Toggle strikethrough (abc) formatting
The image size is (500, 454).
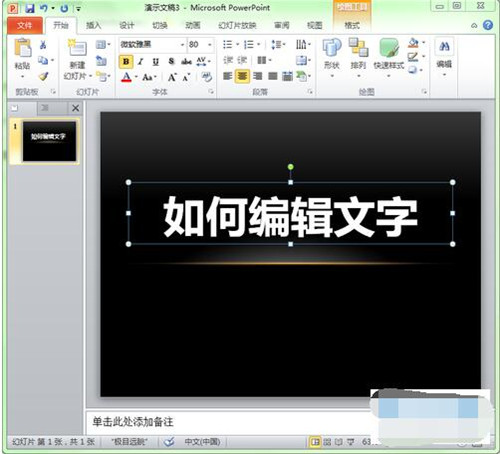point(186,61)
